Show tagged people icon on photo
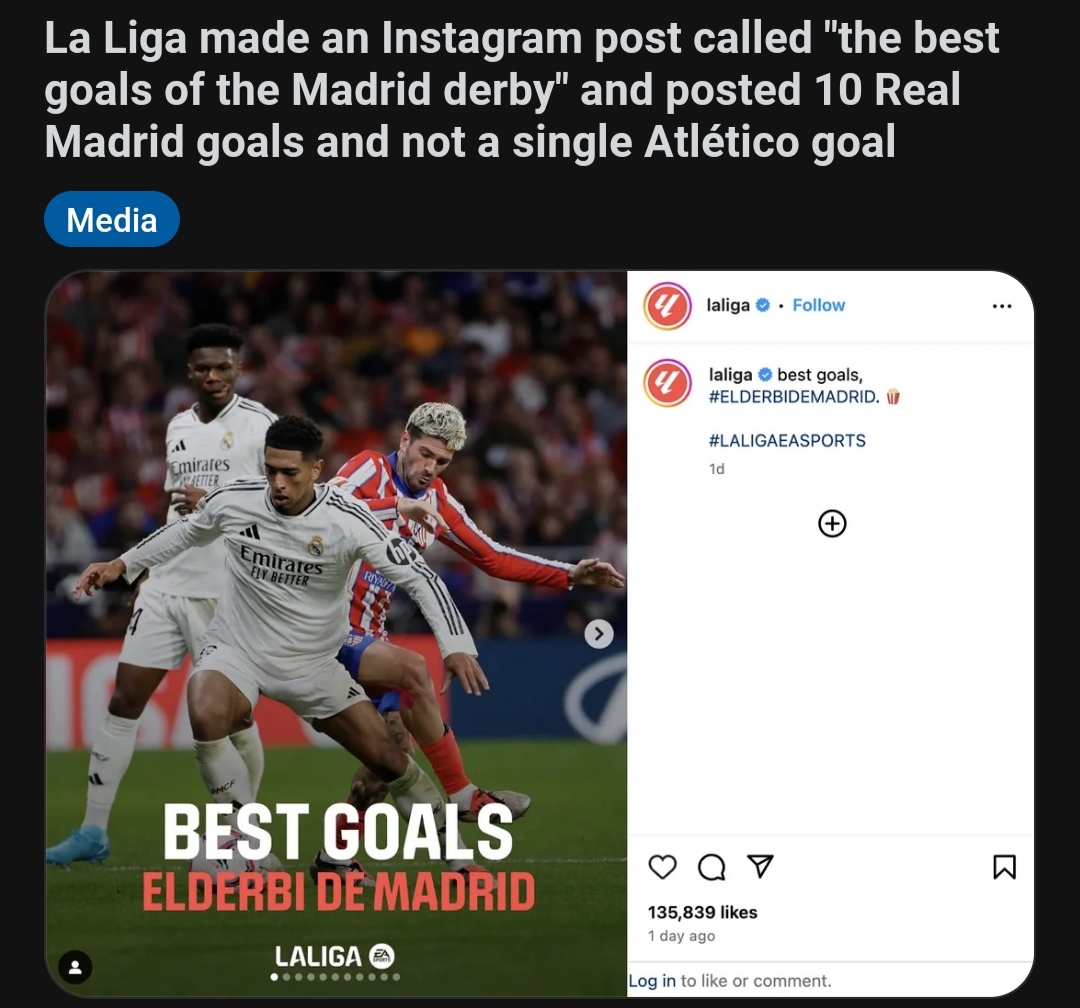Viewport: 1080px width, 1008px height. tap(75, 967)
